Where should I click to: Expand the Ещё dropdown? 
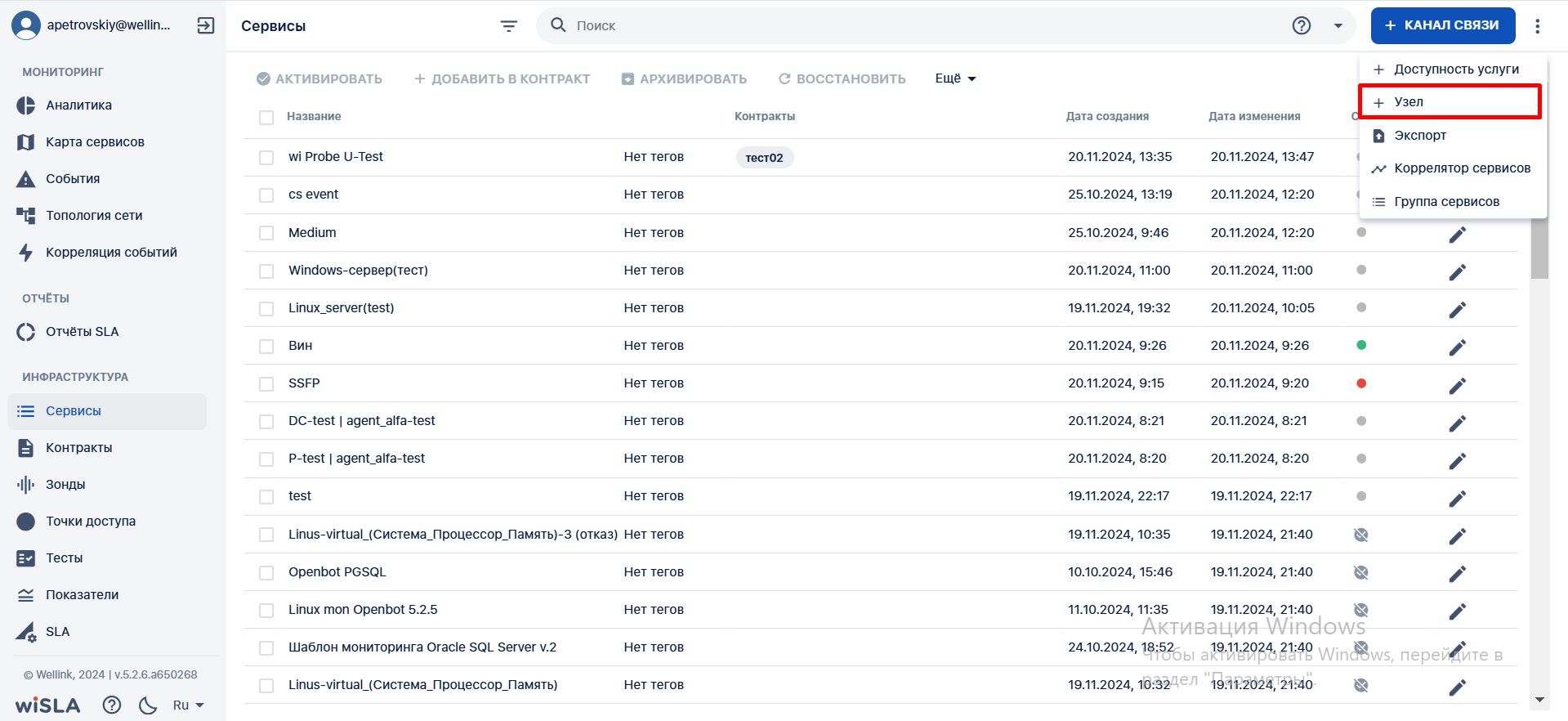click(955, 79)
